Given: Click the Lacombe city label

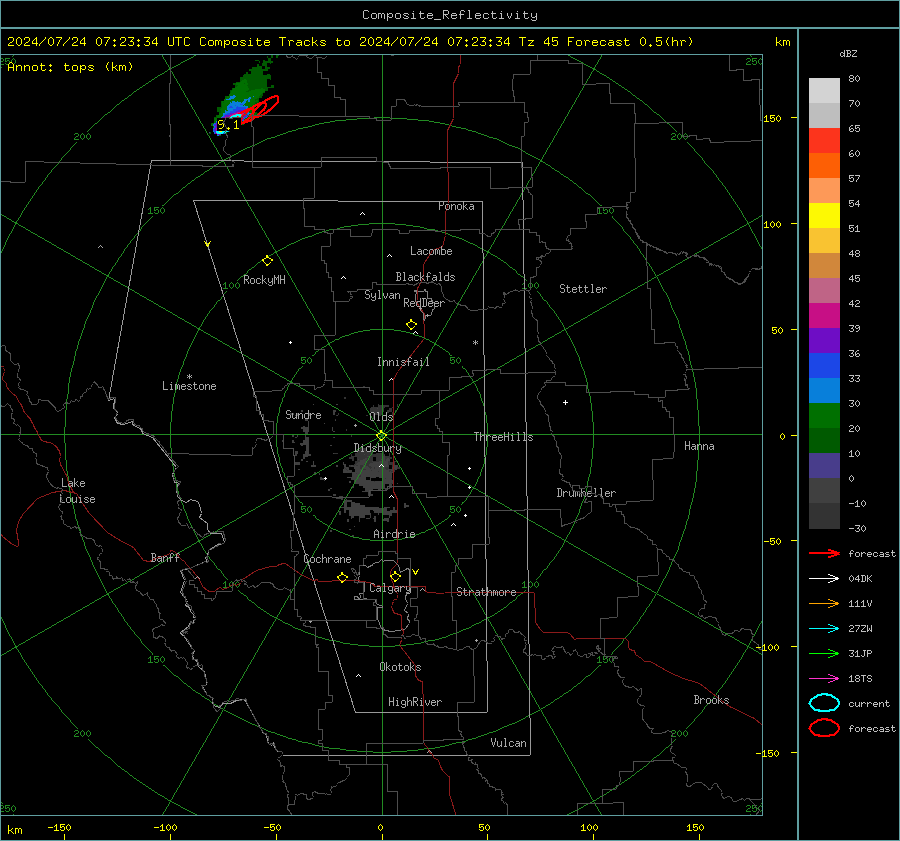Looking at the screenshot, I should [431, 251].
